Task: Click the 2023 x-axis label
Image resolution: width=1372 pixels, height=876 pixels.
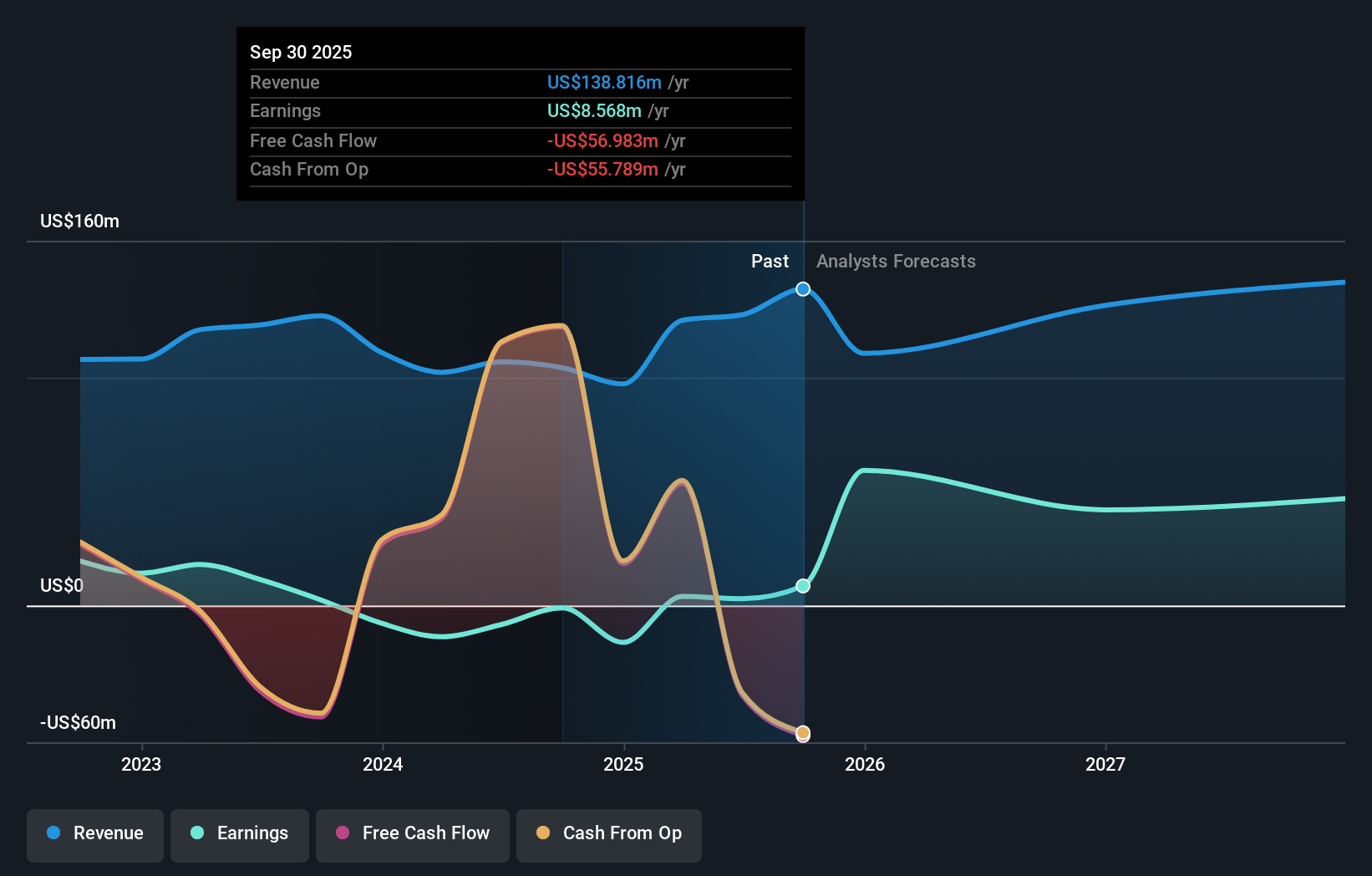Action: point(141,764)
